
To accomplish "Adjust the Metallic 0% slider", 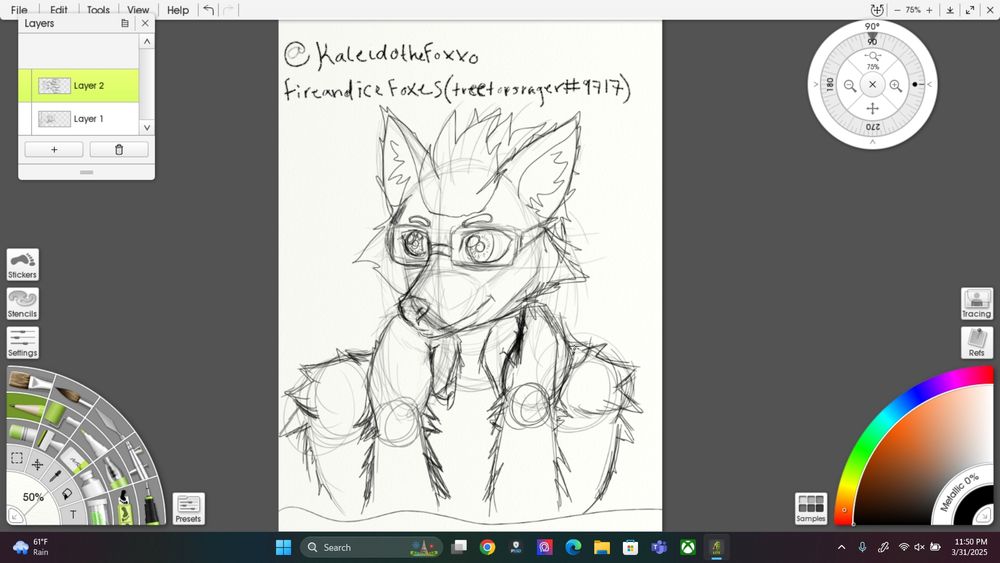I will 958,492.
